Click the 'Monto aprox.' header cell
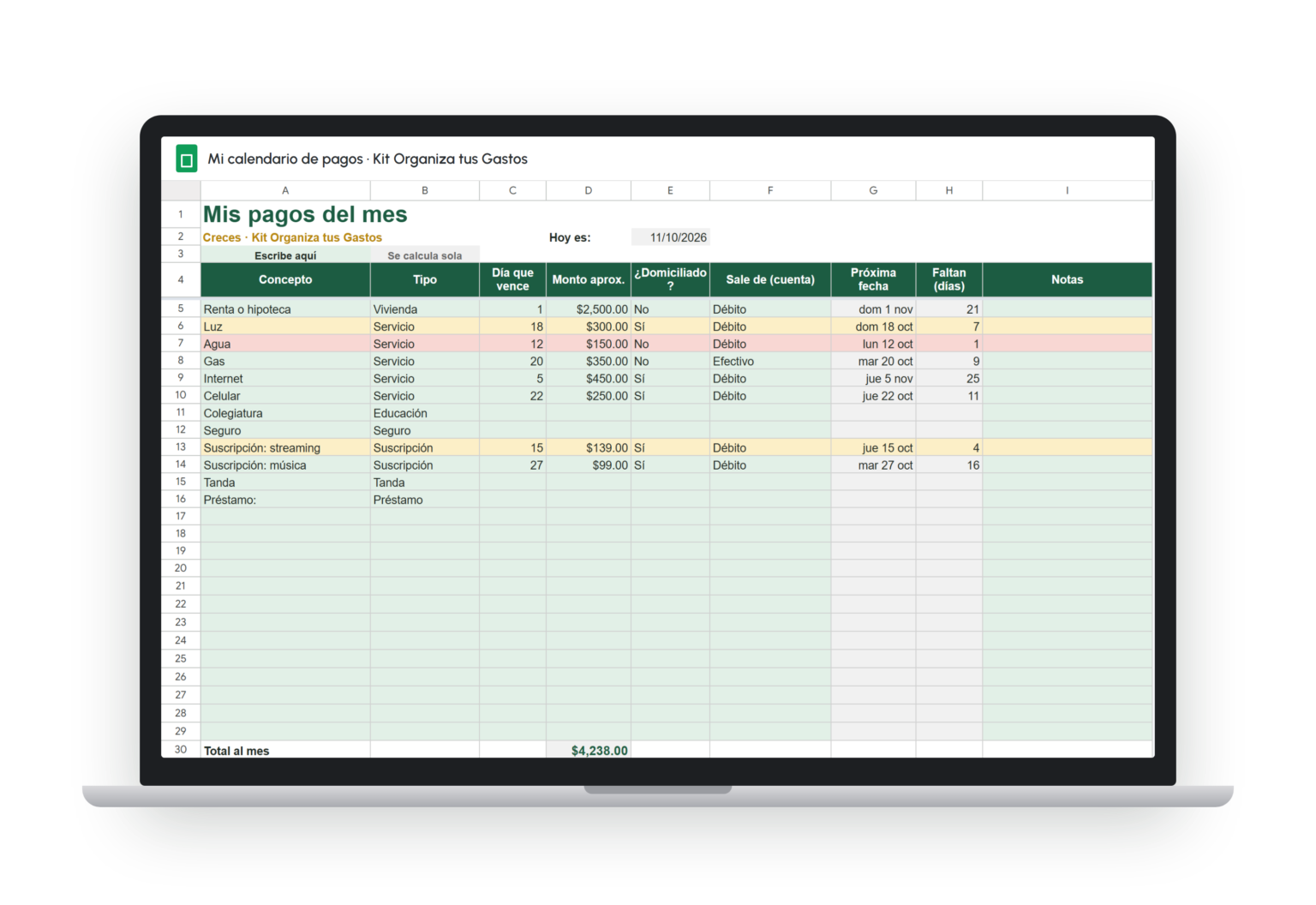Screen dimensions: 1316x905 click(x=589, y=279)
